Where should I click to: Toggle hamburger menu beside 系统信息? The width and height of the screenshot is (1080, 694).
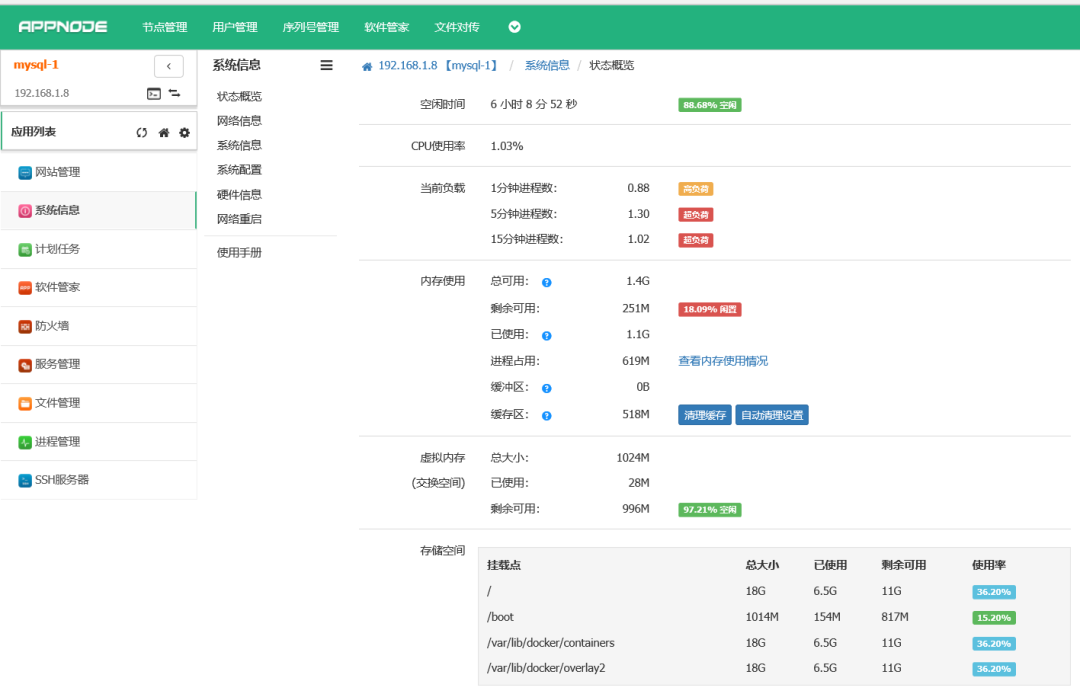(326, 65)
